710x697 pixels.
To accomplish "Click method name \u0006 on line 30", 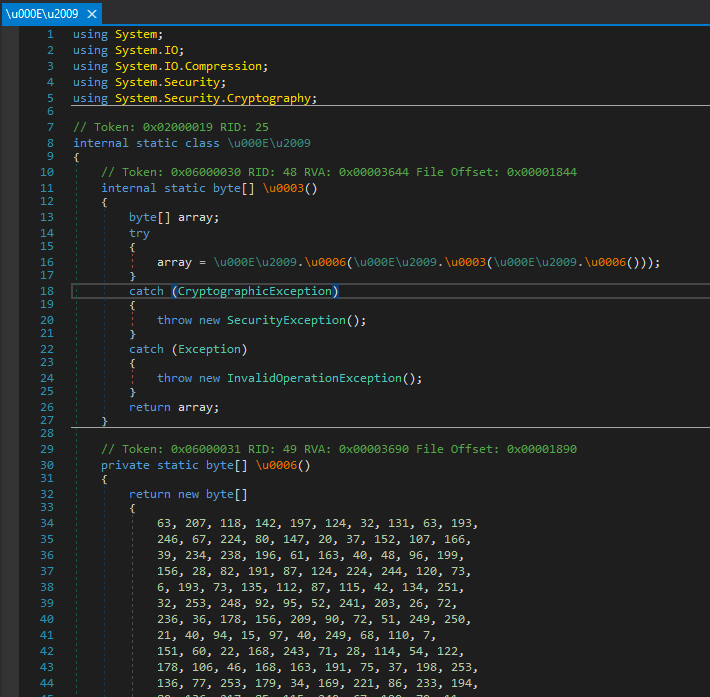I will [x=276, y=465].
